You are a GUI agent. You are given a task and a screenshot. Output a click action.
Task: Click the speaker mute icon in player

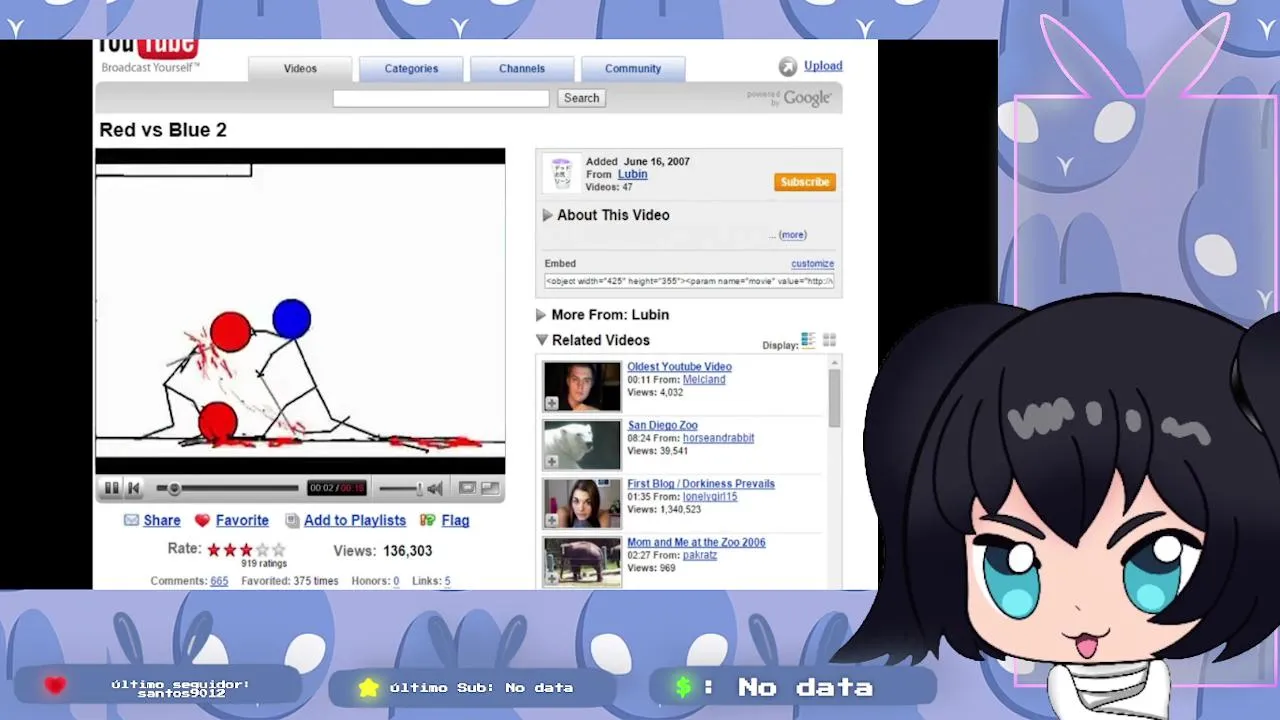point(435,488)
